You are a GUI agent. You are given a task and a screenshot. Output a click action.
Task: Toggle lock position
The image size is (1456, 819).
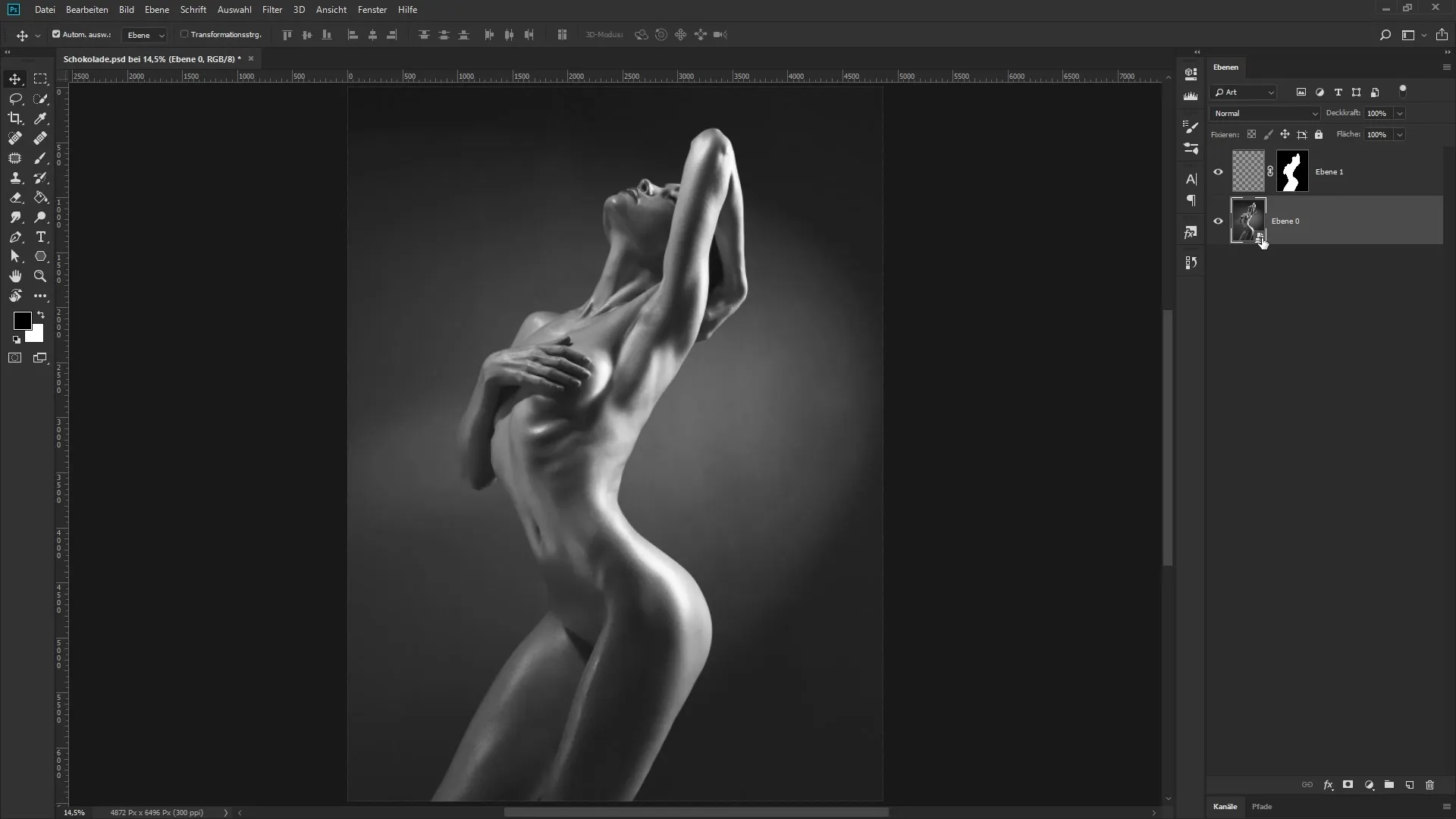pyautogui.click(x=1285, y=134)
